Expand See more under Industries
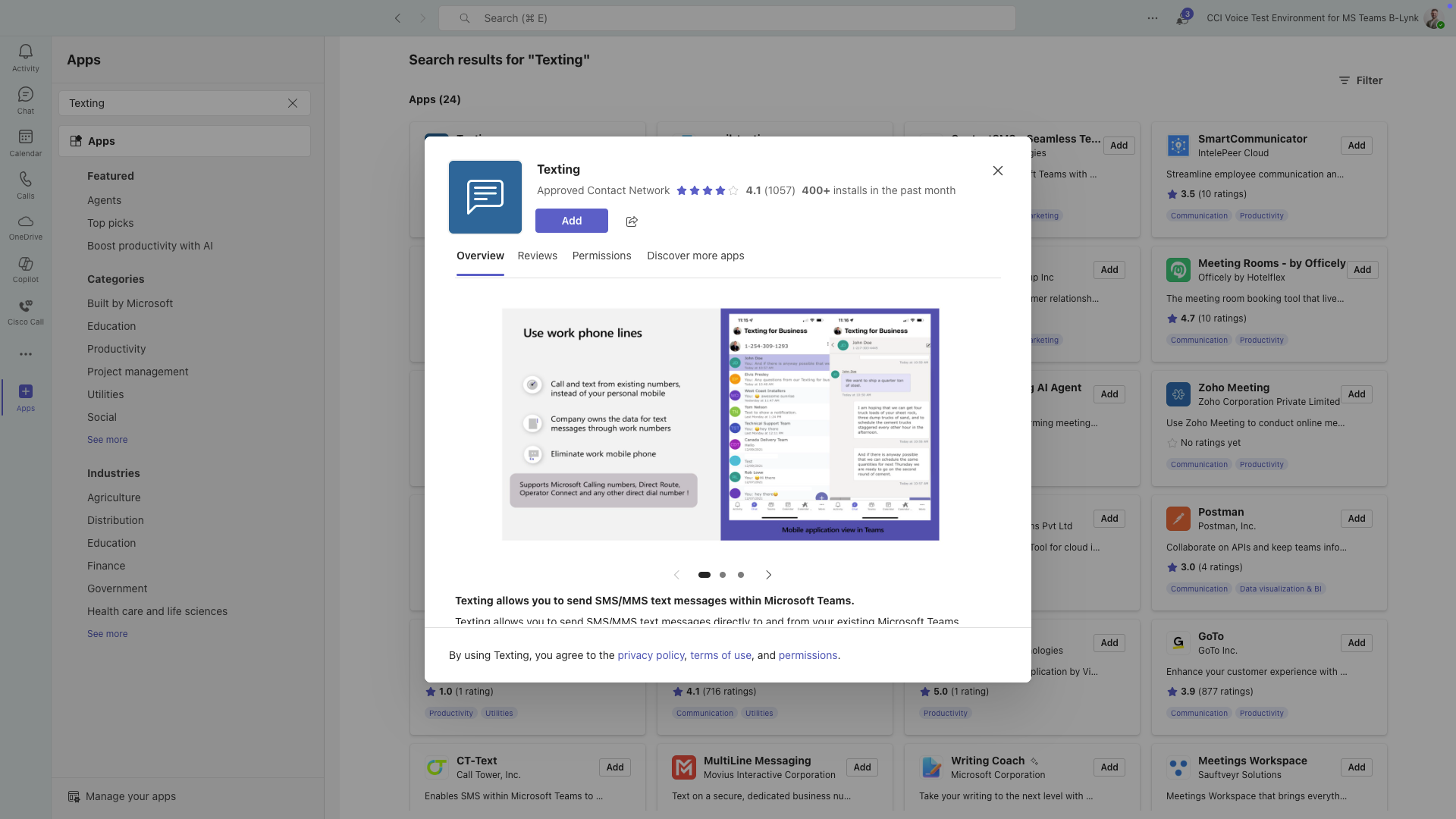 [107, 634]
